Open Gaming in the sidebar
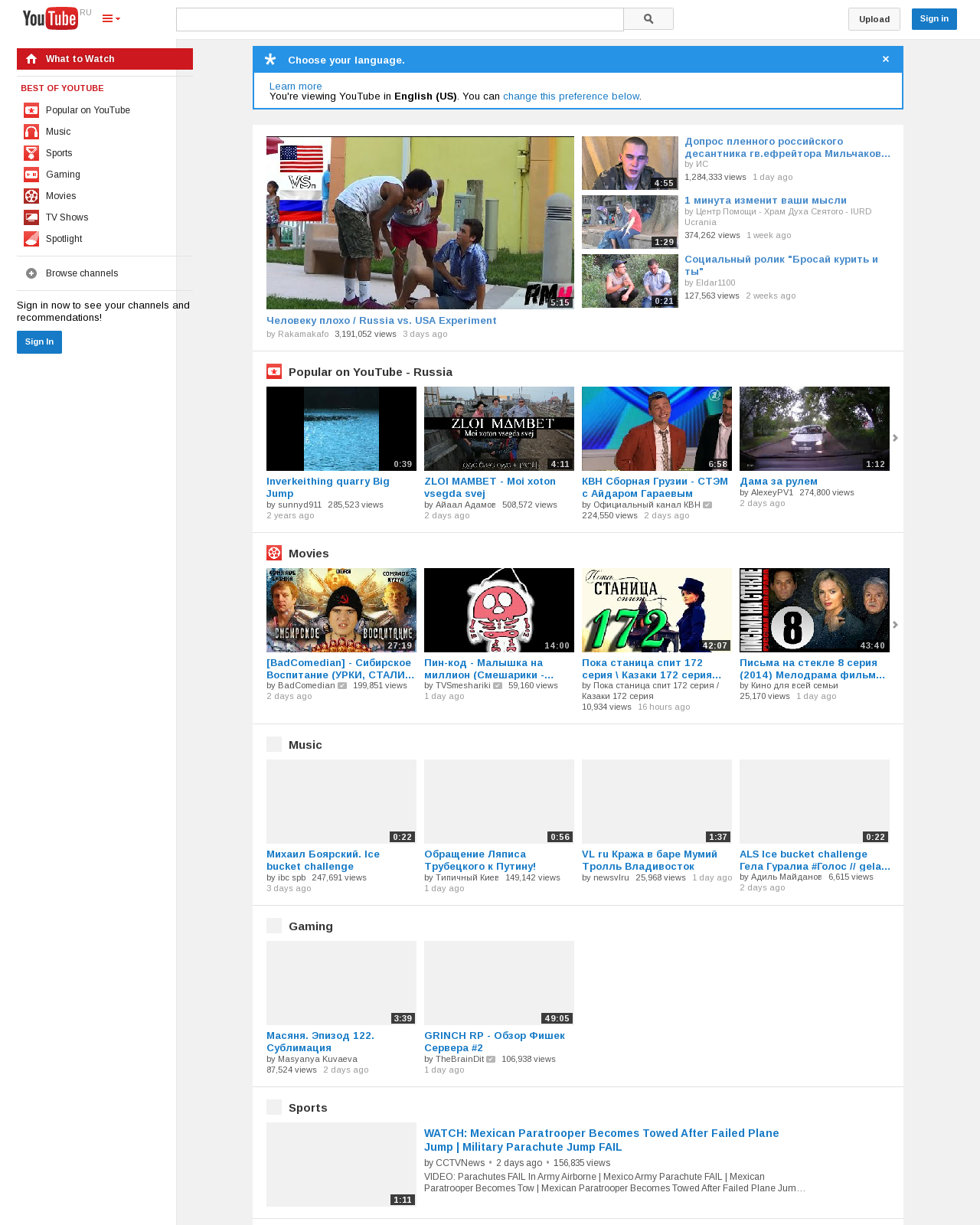The image size is (980, 1225). [x=63, y=175]
